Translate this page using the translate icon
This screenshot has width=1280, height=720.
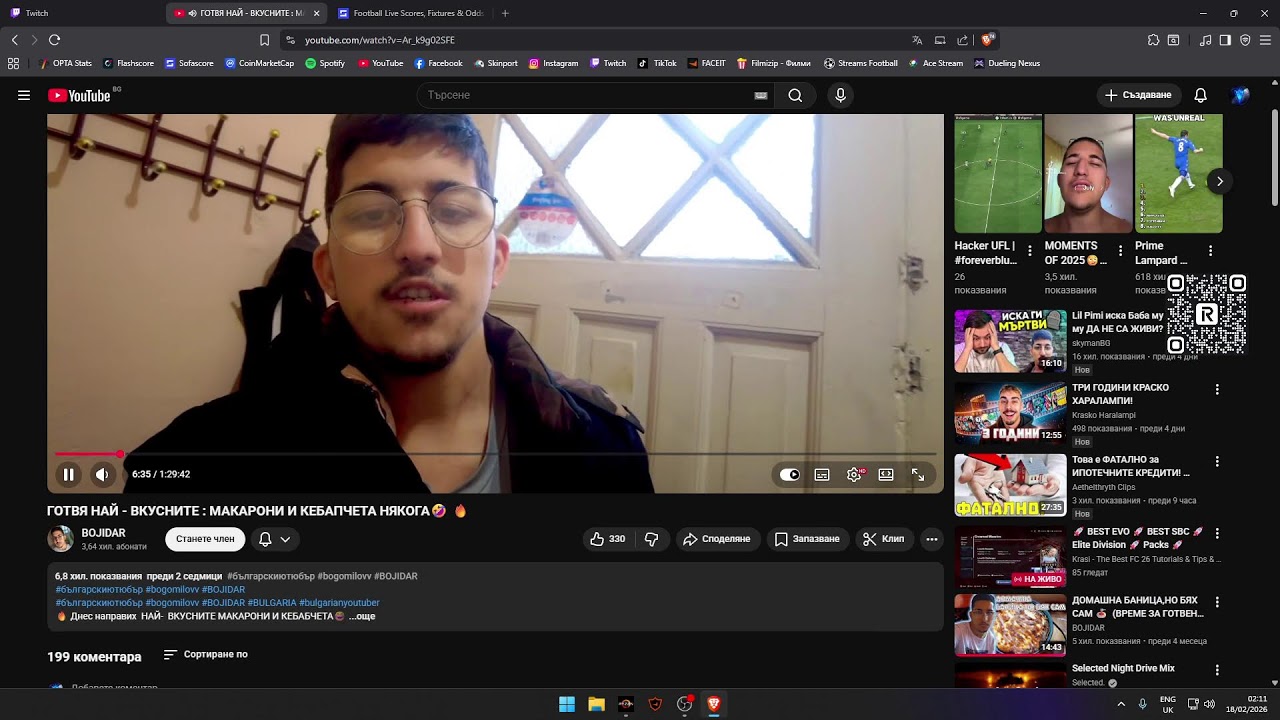coord(917,40)
